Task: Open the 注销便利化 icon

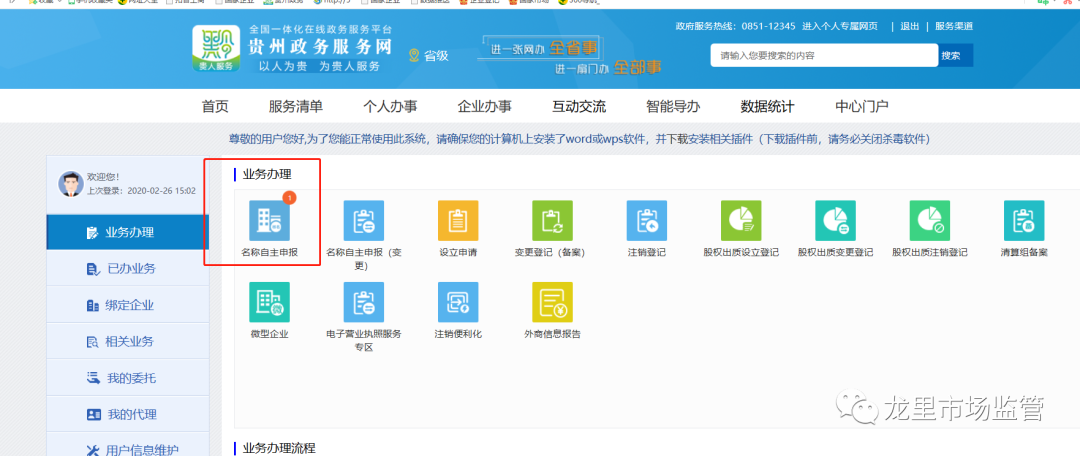Action: pos(458,302)
